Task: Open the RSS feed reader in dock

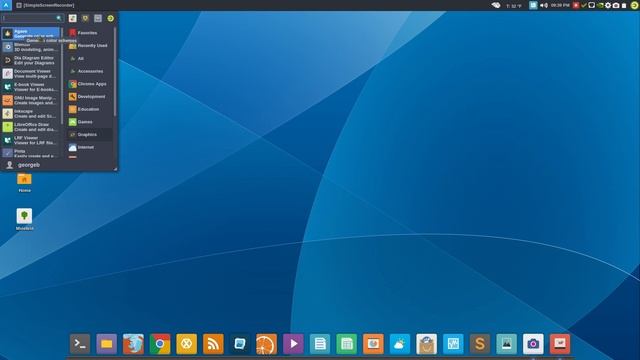Action: pyautogui.click(x=213, y=344)
